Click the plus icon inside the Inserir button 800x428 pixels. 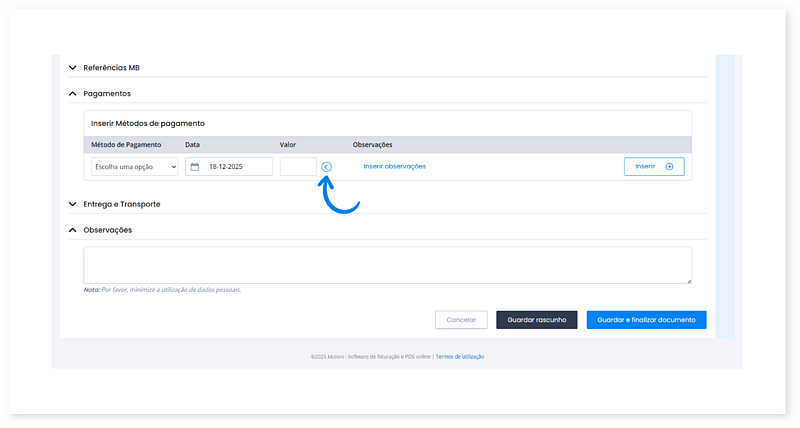click(x=669, y=167)
